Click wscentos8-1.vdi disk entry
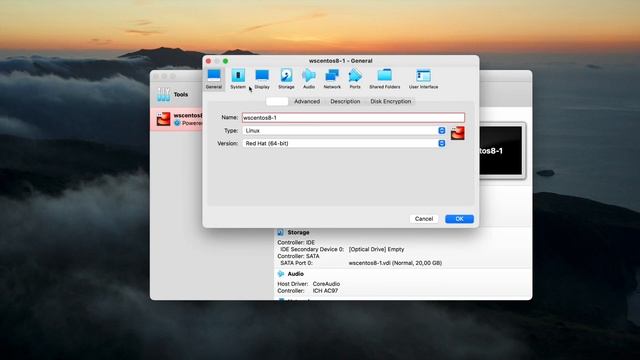Image resolution: width=640 pixels, height=360 pixels. click(395, 263)
